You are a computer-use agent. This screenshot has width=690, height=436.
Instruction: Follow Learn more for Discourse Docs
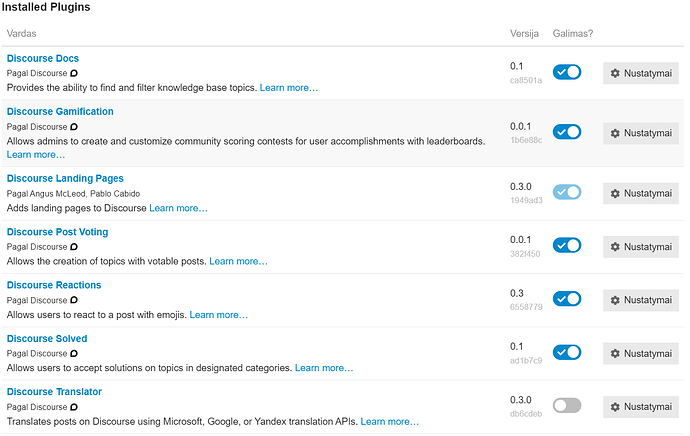click(289, 88)
